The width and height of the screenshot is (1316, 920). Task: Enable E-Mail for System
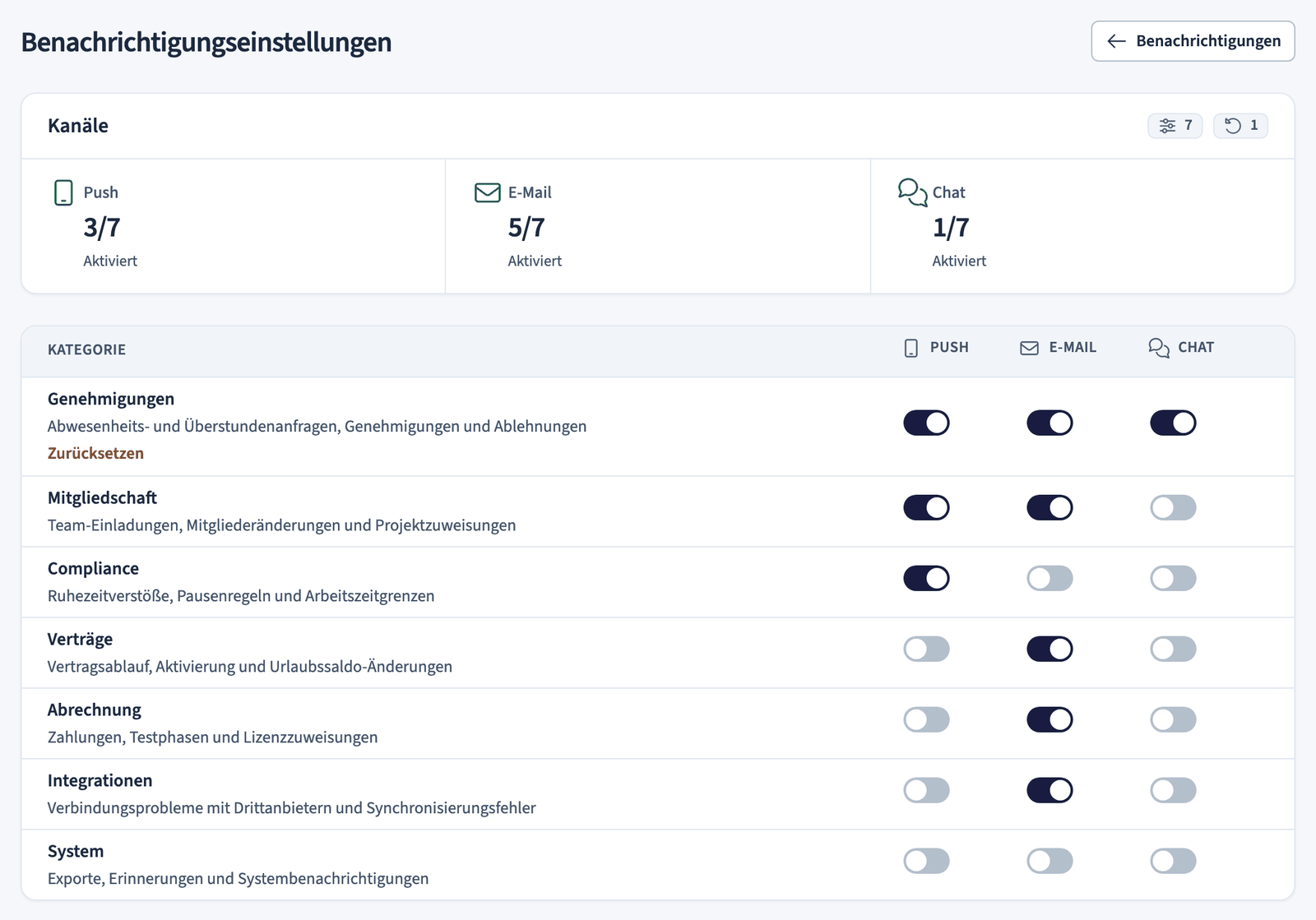(x=1050, y=861)
